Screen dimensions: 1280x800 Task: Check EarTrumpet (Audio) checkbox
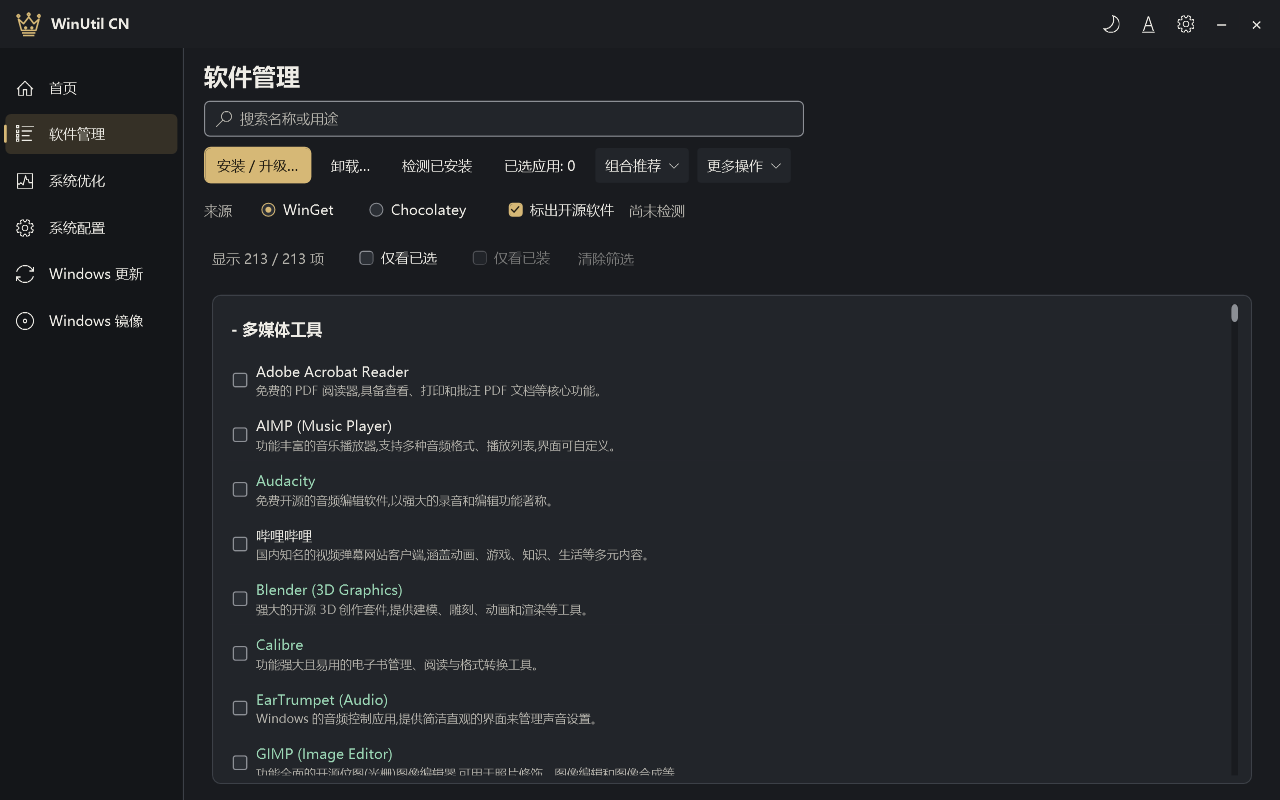click(240, 708)
